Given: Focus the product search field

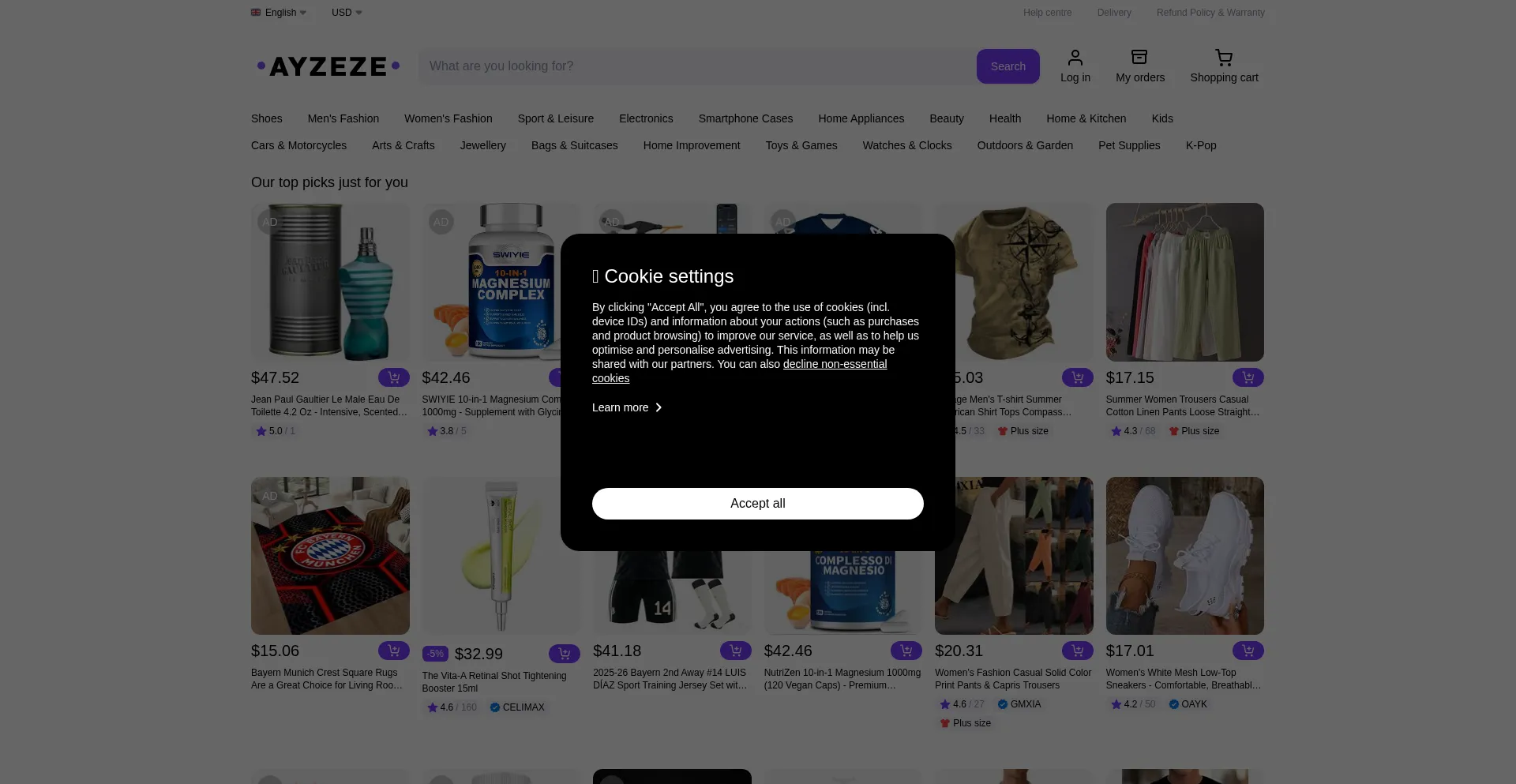Looking at the screenshot, I should click(697, 66).
